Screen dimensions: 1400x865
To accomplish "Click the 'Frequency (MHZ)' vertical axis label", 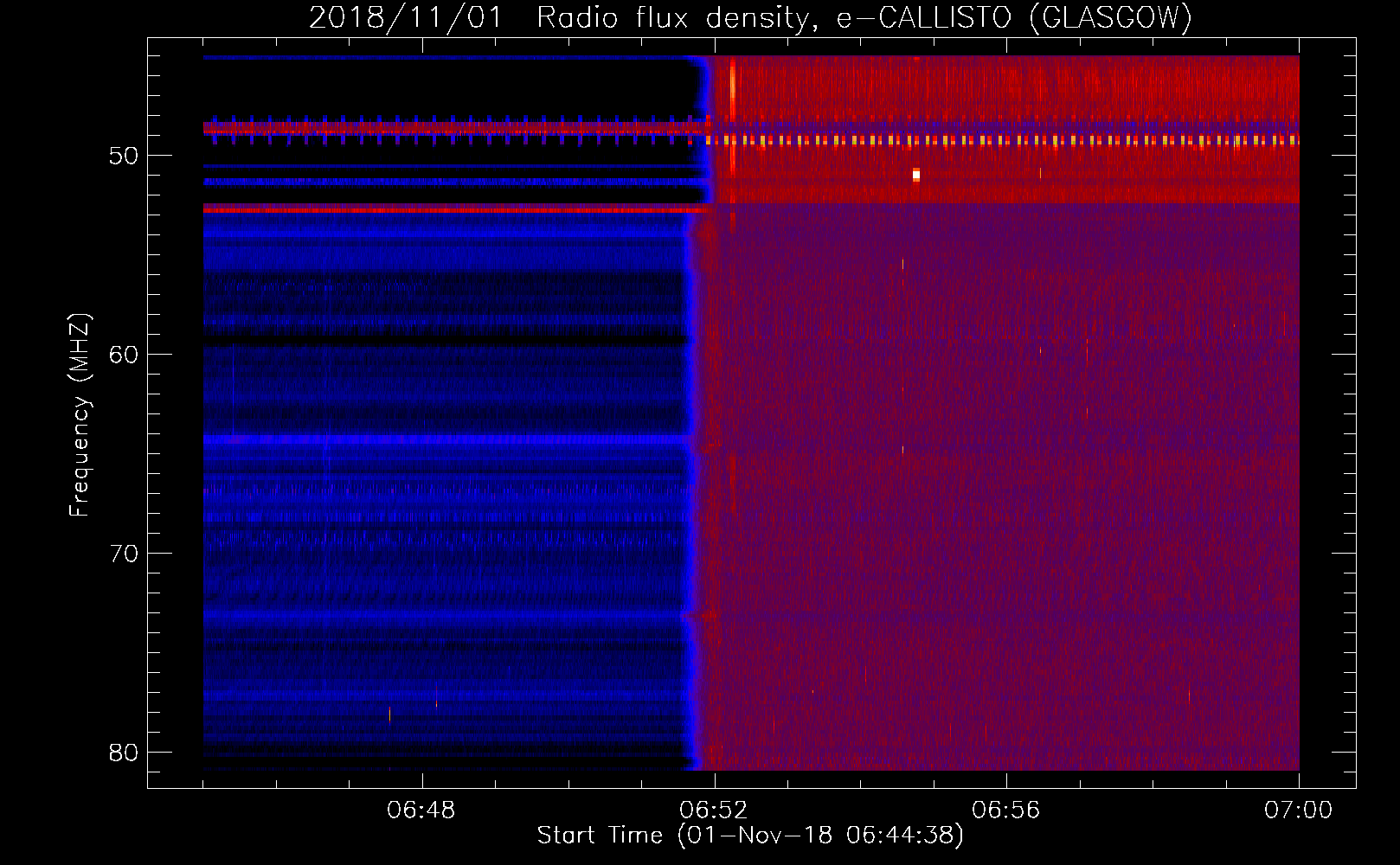I will 80,414.
